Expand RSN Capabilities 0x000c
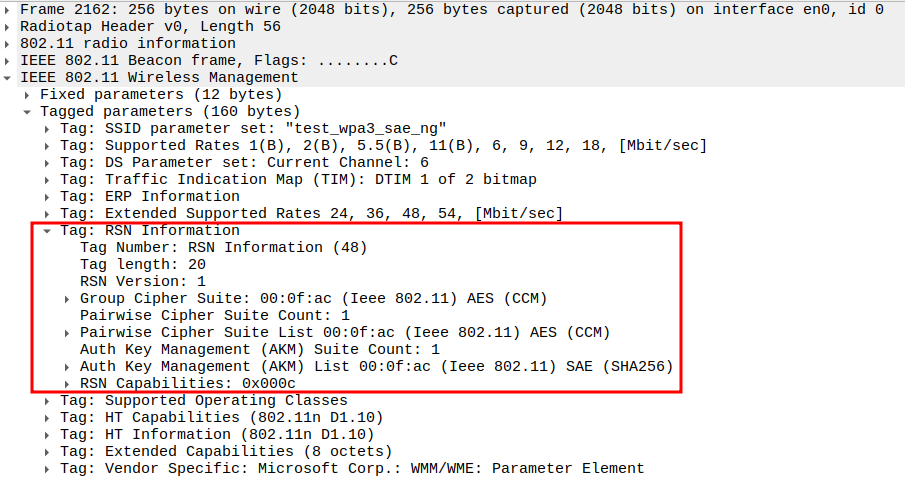The height and width of the screenshot is (486, 905). click(x=68, y=384)
